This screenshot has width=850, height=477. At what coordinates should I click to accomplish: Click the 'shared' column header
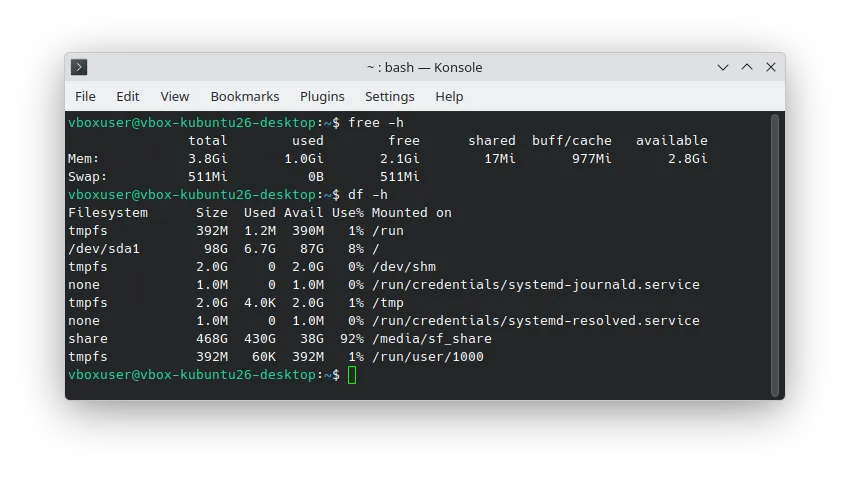pos(492,141)
